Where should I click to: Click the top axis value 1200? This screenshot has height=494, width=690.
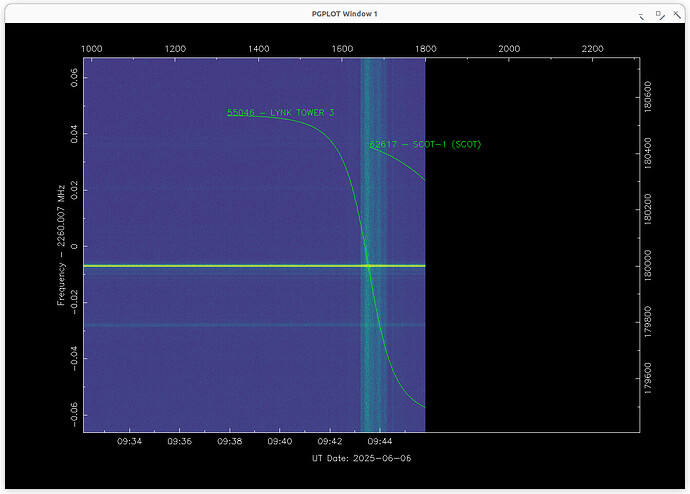175,49
